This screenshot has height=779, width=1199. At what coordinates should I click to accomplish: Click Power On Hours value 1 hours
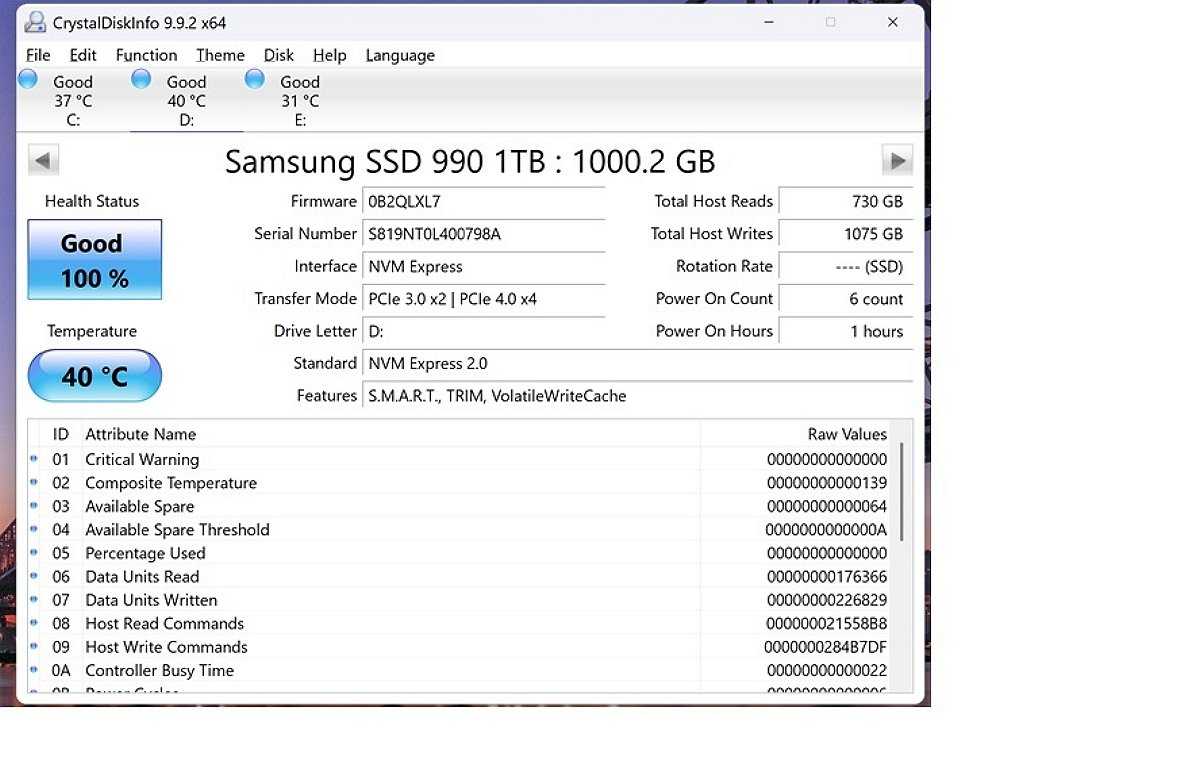click(846, 331)
